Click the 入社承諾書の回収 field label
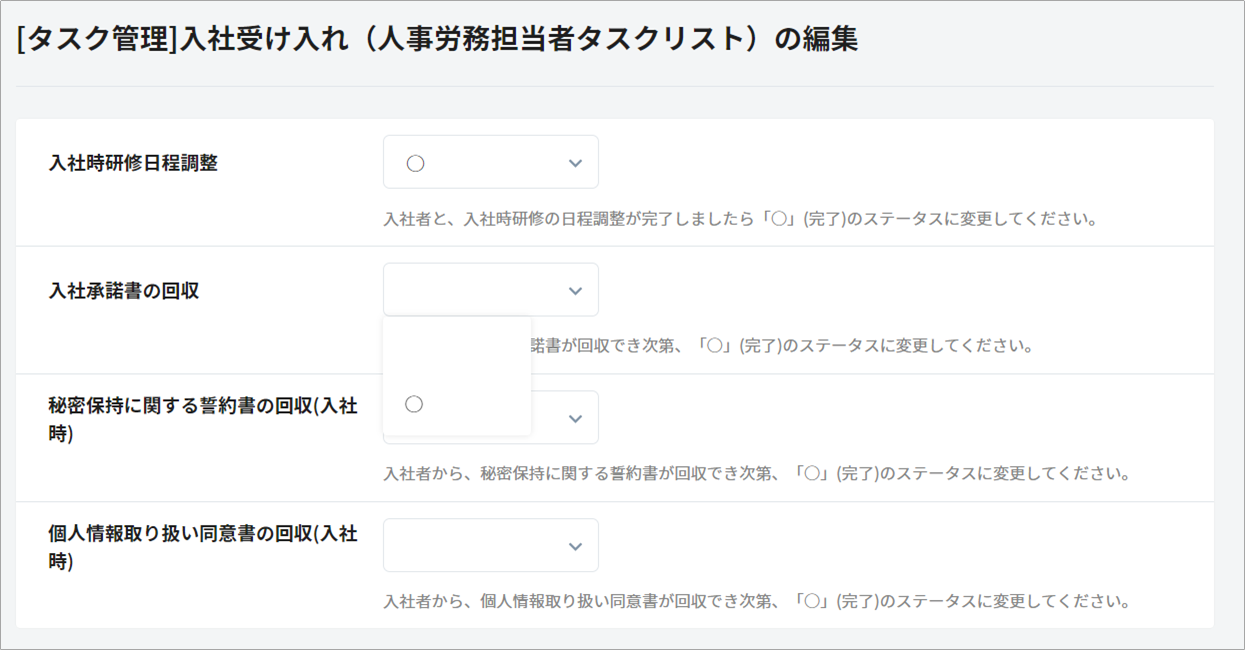The width and height of the screenshot is (1245, 650). [124, 291]
